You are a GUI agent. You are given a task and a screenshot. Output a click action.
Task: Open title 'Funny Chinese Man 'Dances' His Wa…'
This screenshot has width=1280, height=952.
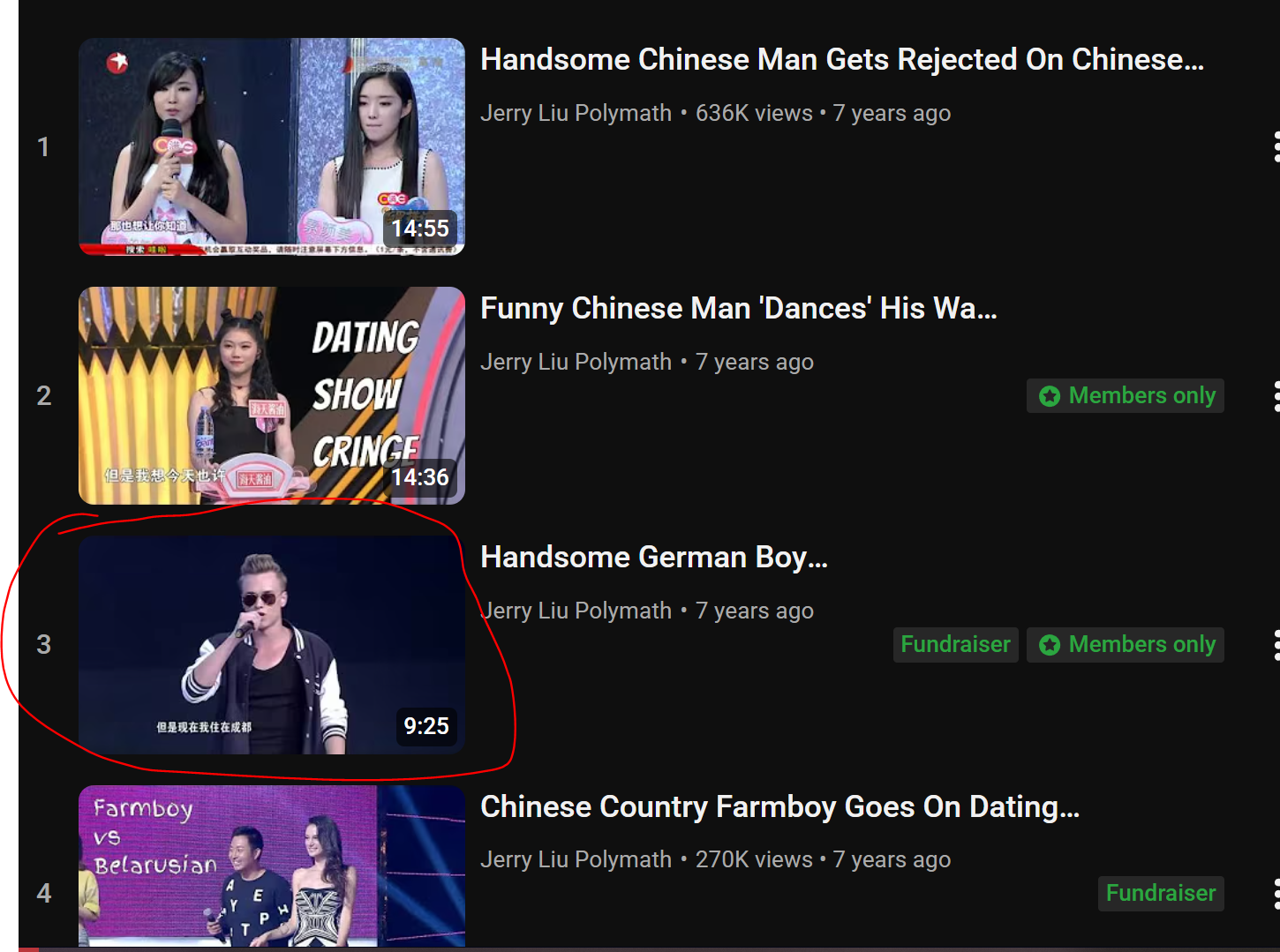tap(739, 308)
